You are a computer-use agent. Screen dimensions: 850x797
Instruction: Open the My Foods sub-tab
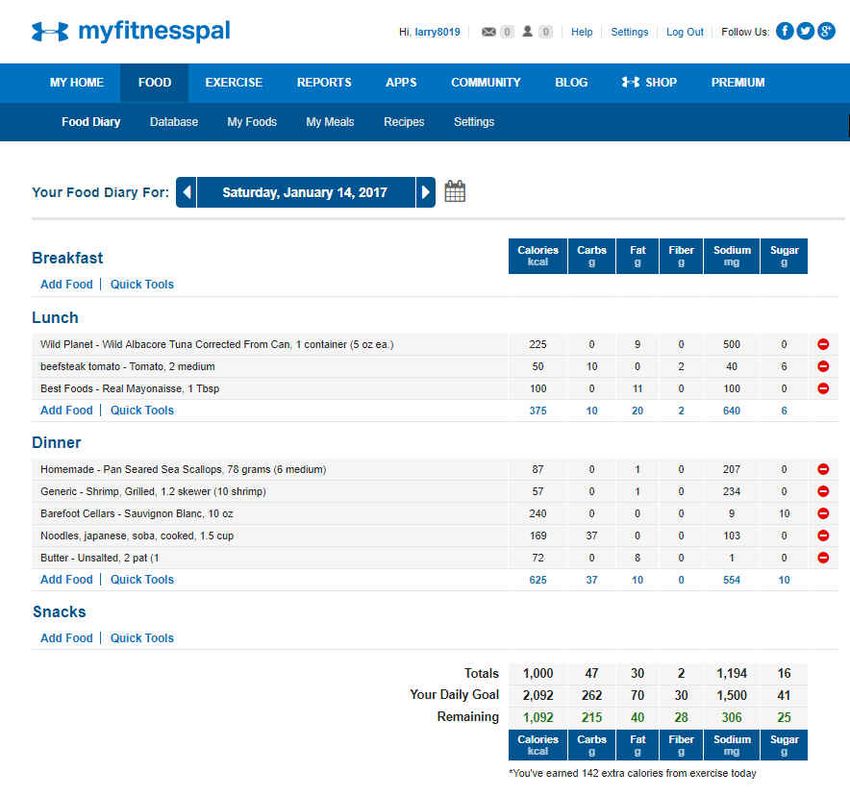point(252,122)
